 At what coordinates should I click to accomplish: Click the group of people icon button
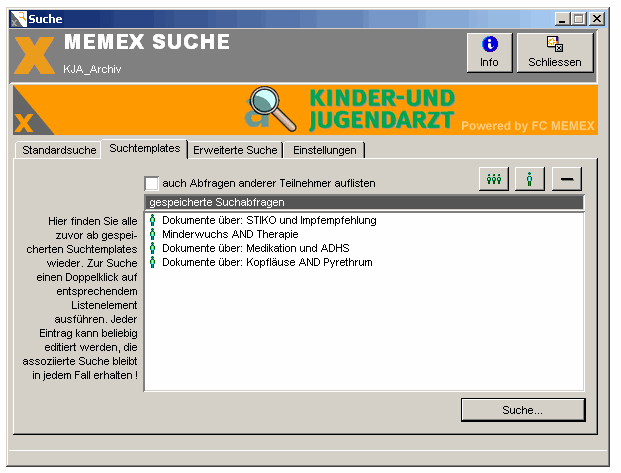[492, 178]
